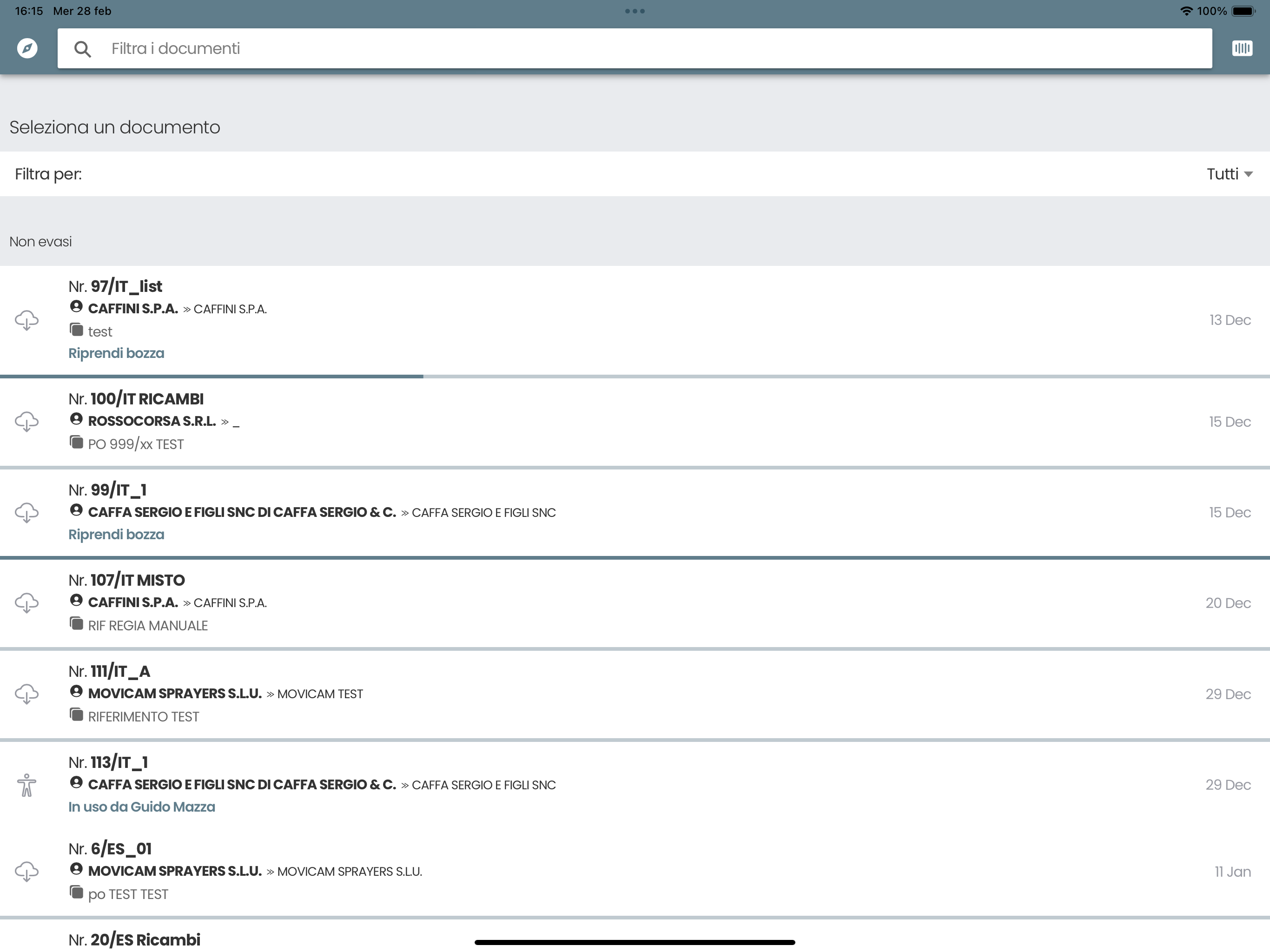
Task: Click progress bar under 97/IT_list
Action: coord(635,377)
